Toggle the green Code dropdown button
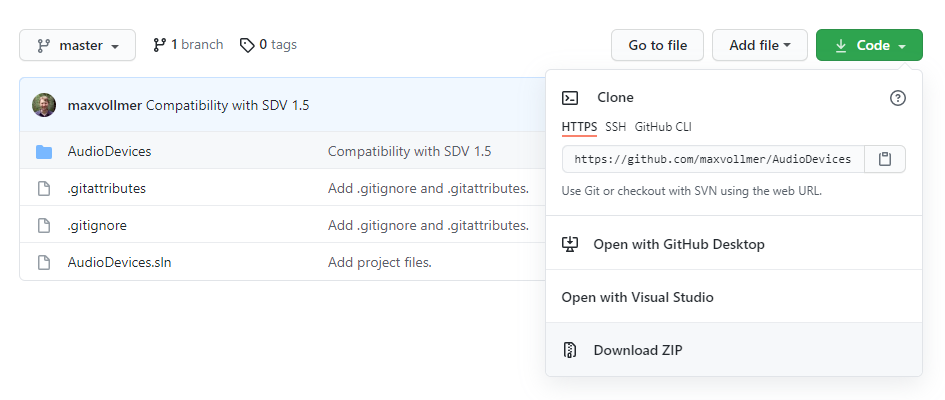Screen dimensions: 945x400 [x=869, y=45]
